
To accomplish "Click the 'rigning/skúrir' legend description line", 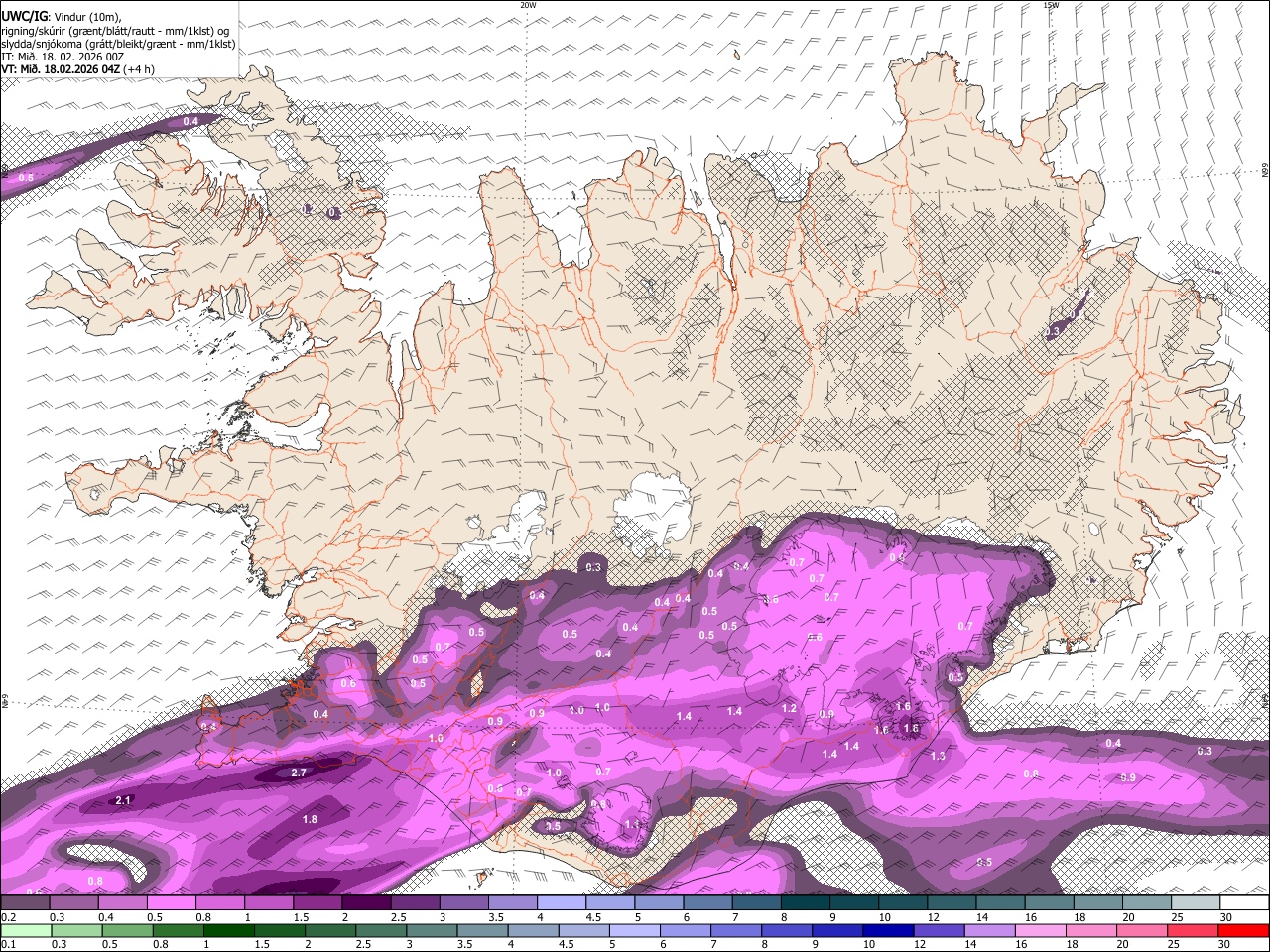I will tap(116, 30).
